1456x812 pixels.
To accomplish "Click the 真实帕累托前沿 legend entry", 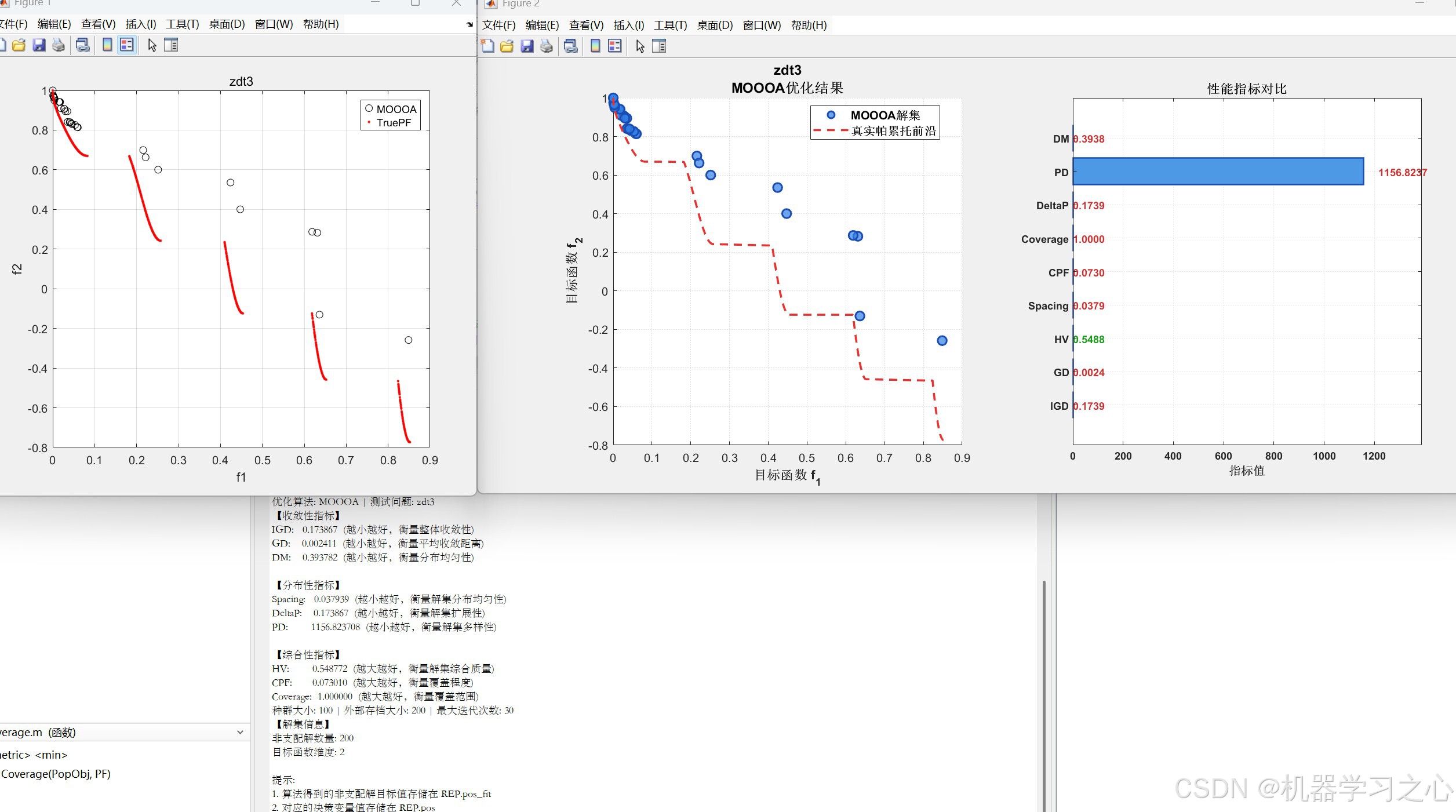I will click(893, 131).
